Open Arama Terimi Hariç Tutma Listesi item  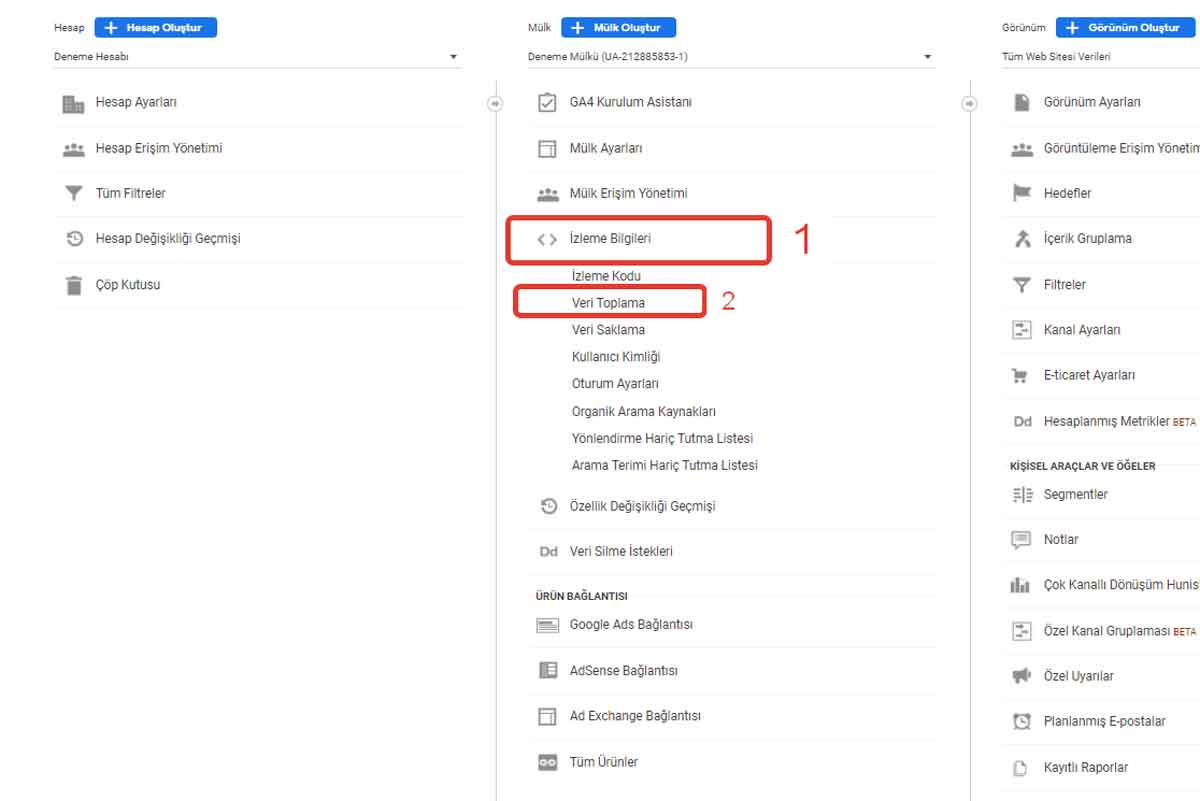coord(664,465)
